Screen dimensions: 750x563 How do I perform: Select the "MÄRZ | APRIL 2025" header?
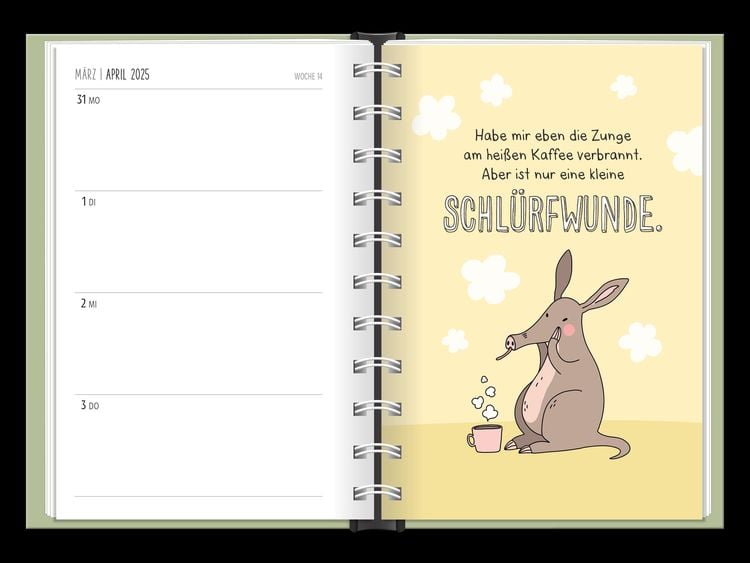[112, 75]
